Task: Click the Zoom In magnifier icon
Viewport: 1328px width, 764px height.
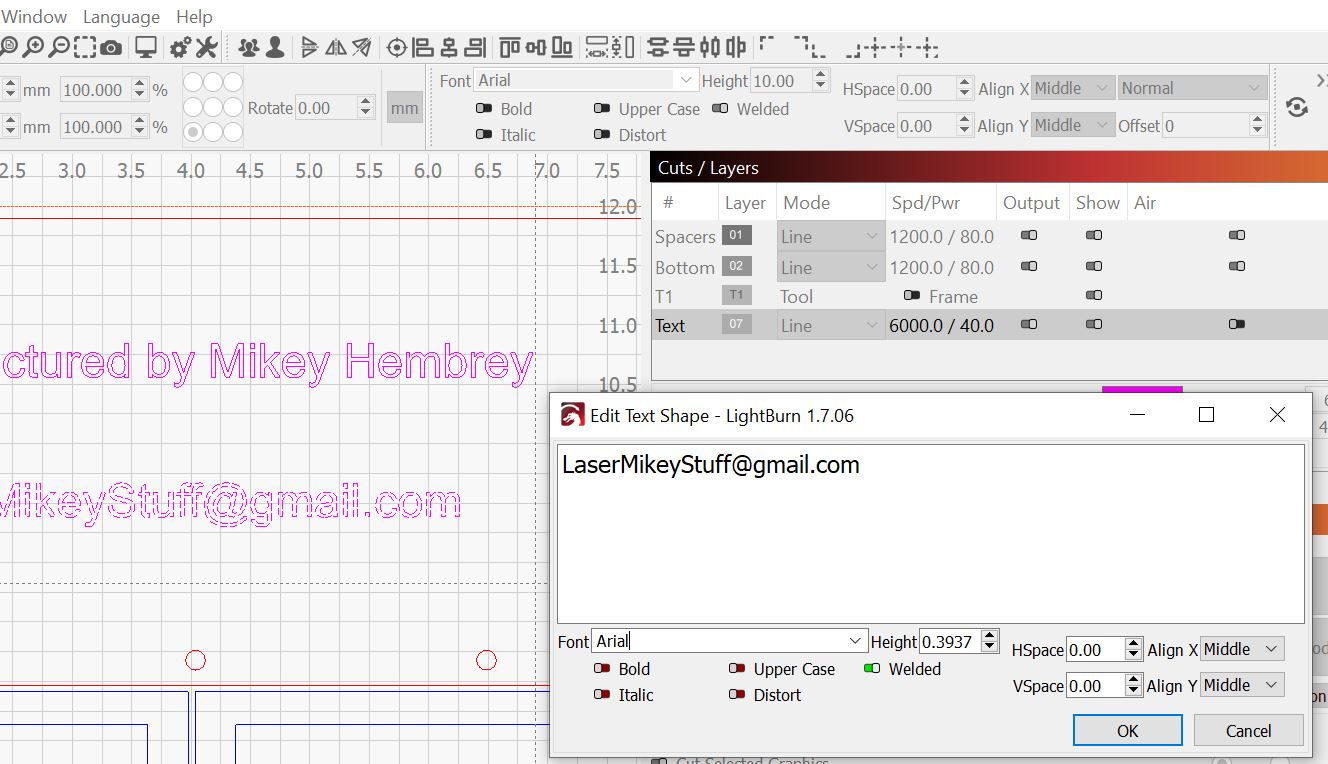Action: pyautogui.click(x=34, y=47)
